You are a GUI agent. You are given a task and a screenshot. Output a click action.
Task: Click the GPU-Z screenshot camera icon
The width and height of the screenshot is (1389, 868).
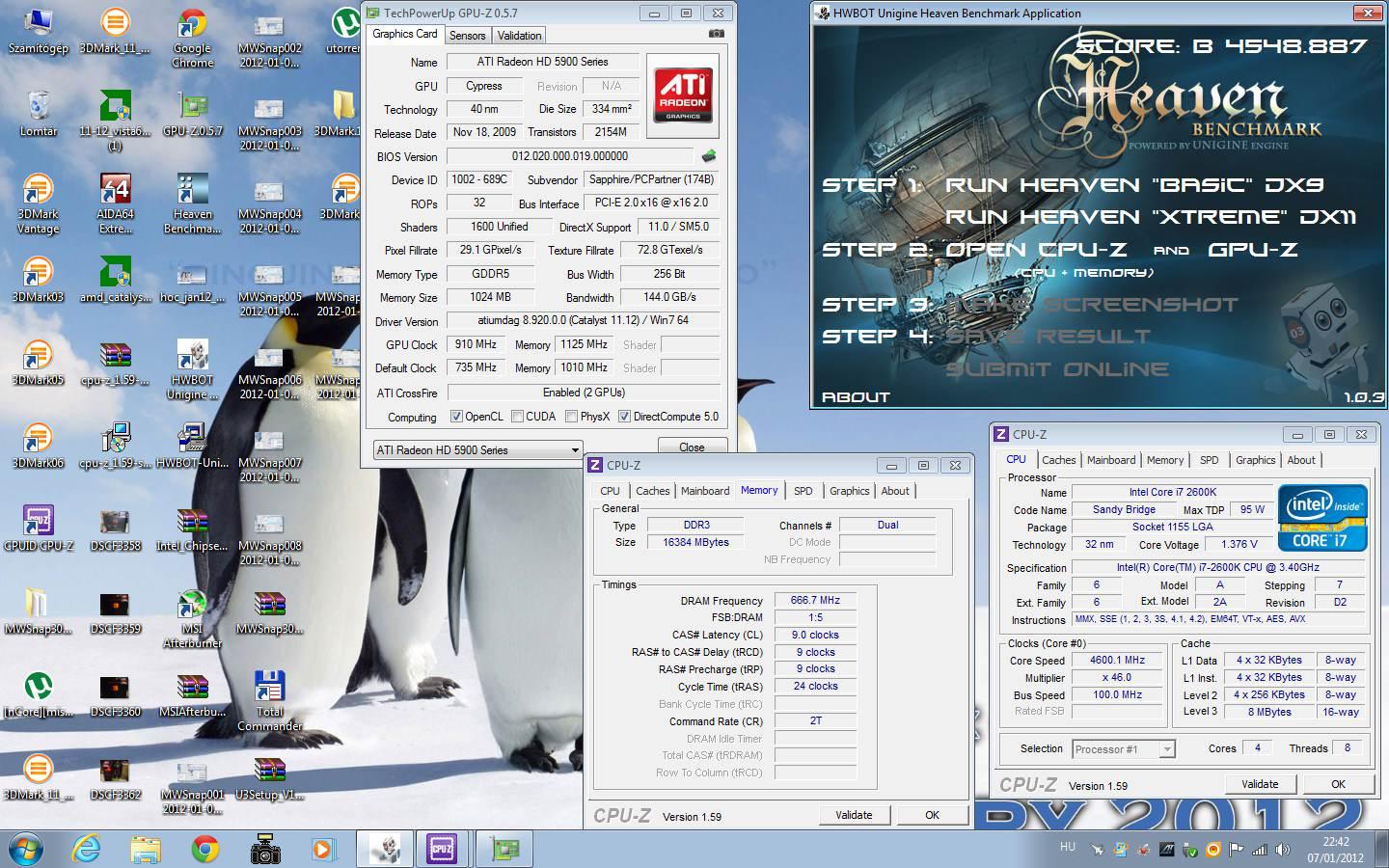716,34
